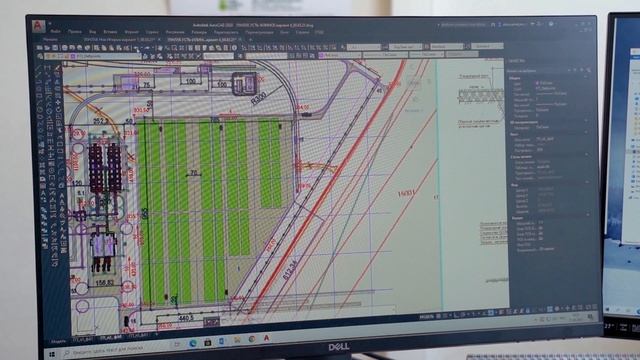This screenshot has width=640, height=360.
Task: Open the Windows Start menu
Action: coord(52,354)
